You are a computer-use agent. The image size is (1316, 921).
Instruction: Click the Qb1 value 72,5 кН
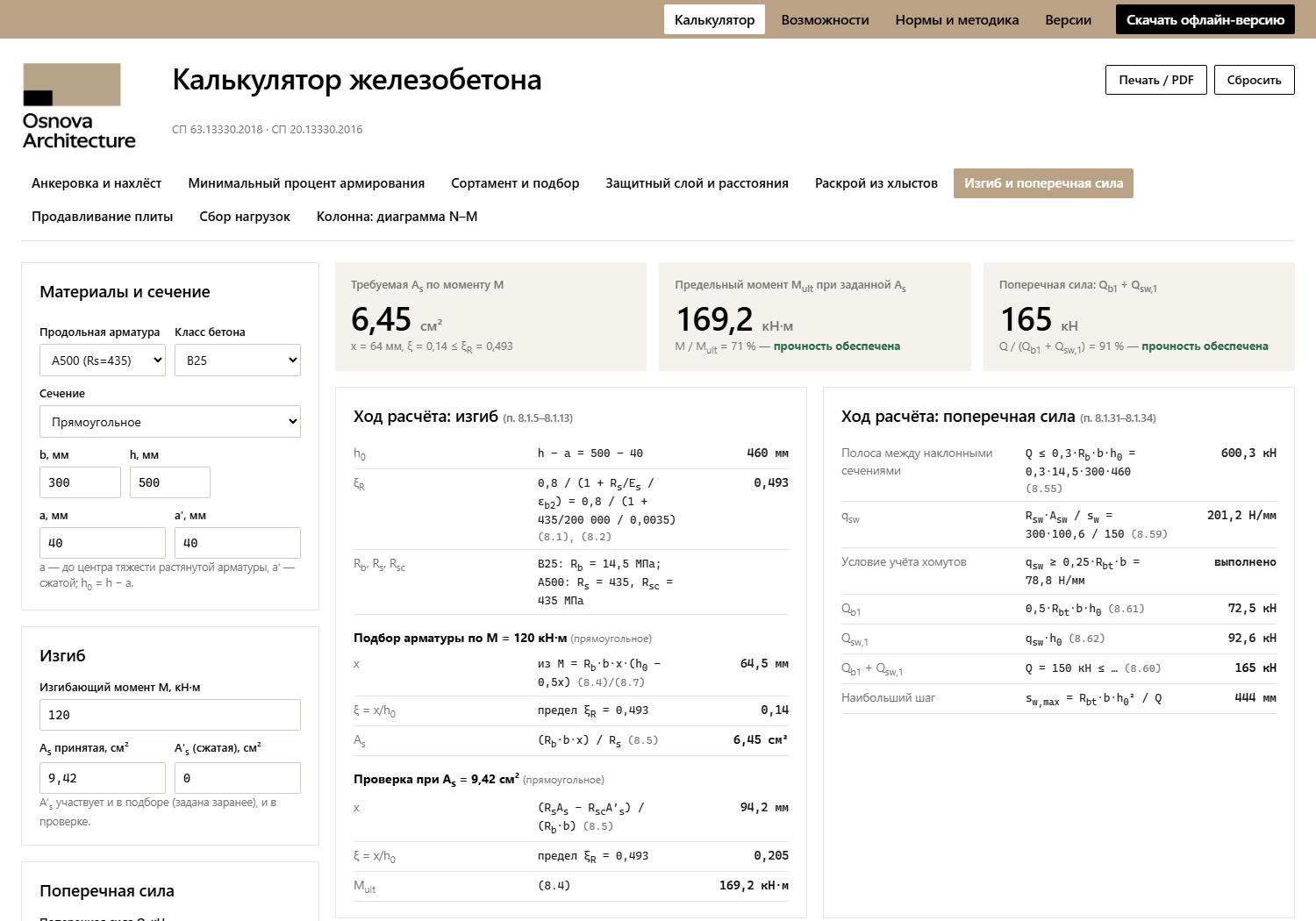pyautogui.click(x=1252, y=609)
